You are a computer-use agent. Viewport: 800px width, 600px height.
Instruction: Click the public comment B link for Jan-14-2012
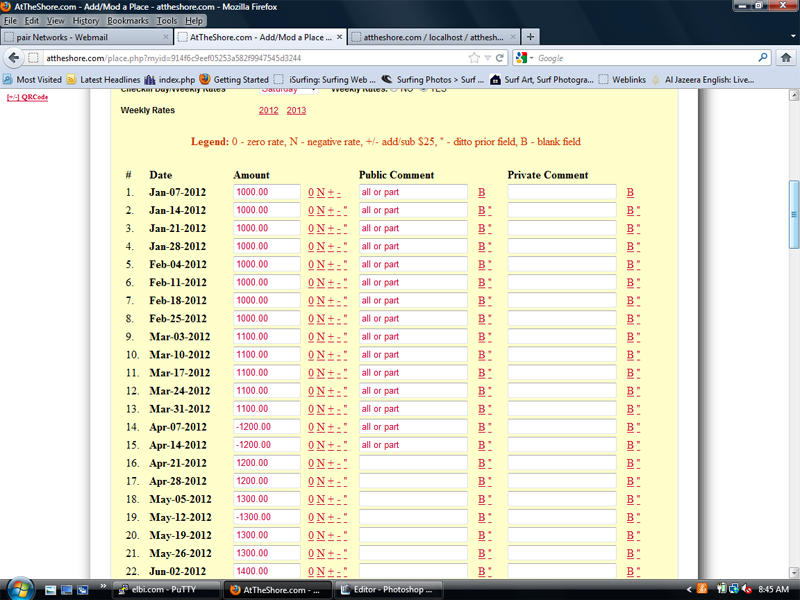[482, 211]
